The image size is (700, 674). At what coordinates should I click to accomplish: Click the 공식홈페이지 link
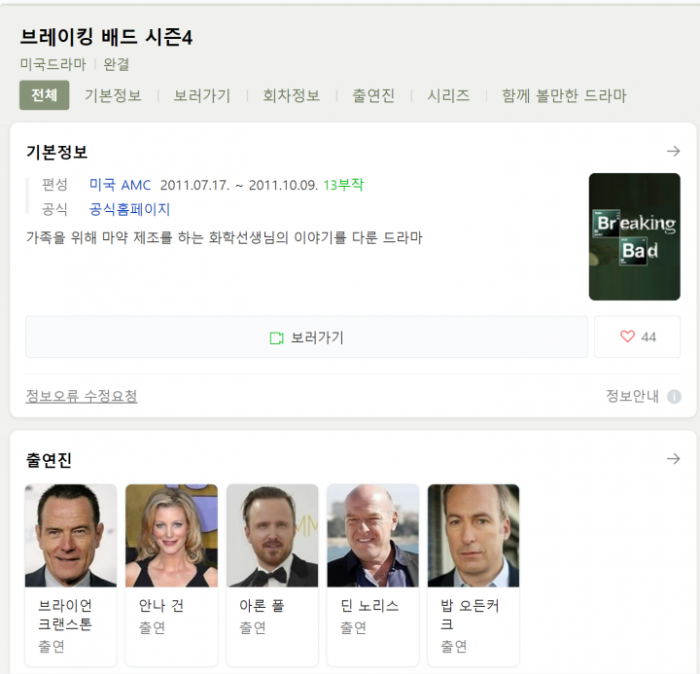[130, 209]
